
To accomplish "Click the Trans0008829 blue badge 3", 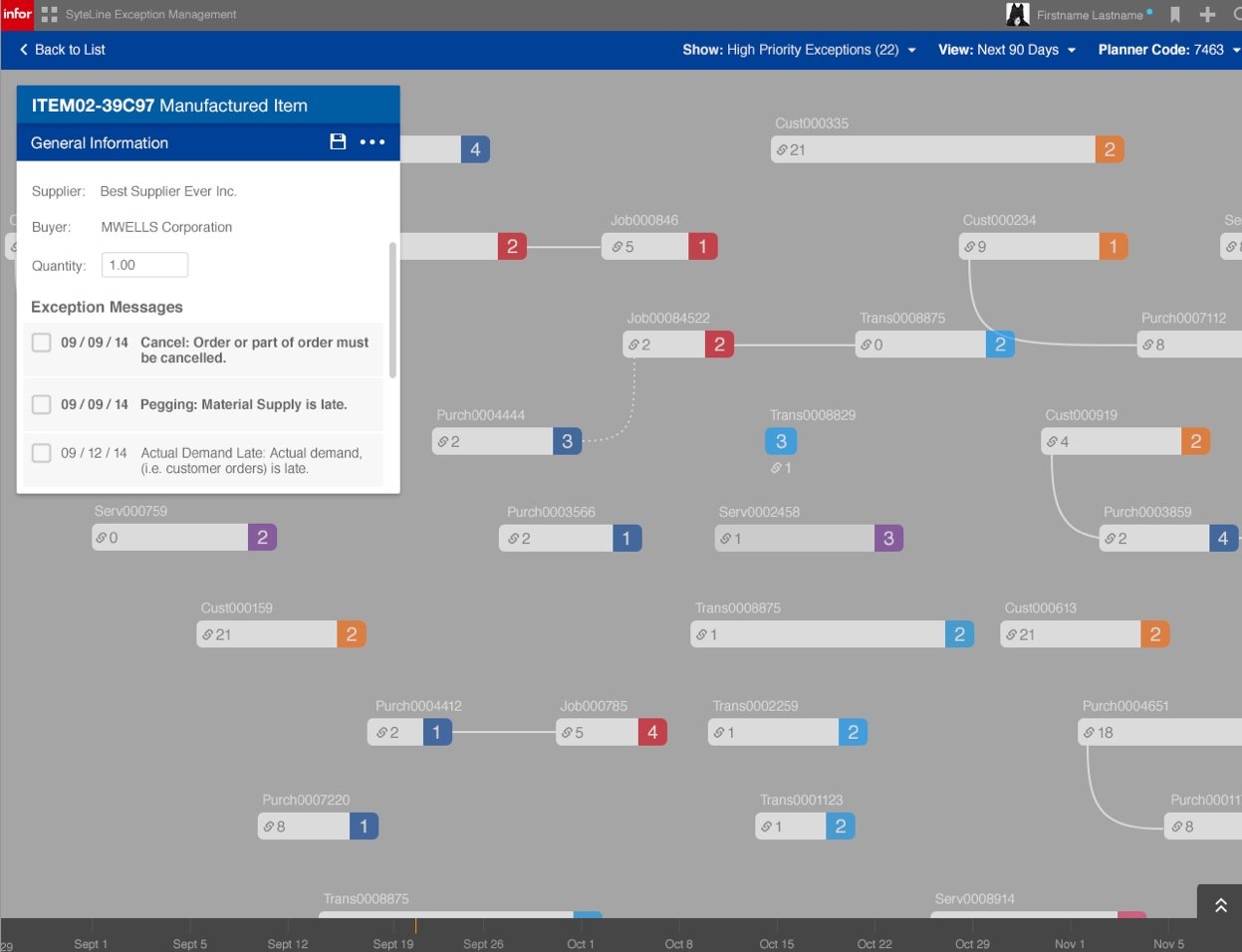I will coord(781,441).
